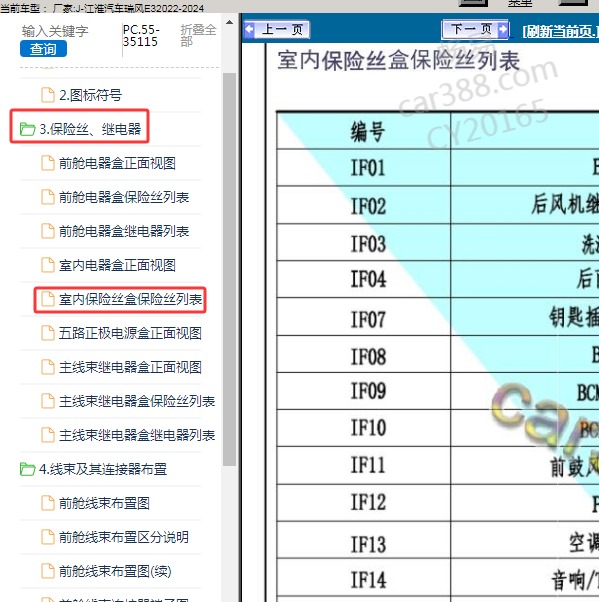Click the 室内保险丝盒保险丝列表 page title
599x602 pixels.
click(x=399, y=61)
